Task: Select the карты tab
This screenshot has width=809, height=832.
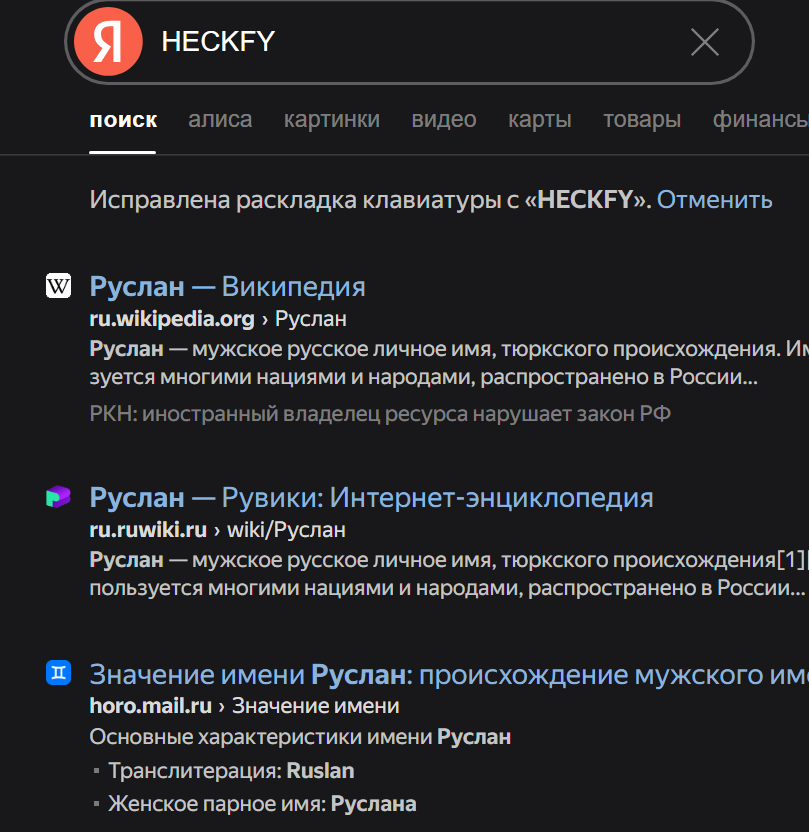Action: point(539,120)
